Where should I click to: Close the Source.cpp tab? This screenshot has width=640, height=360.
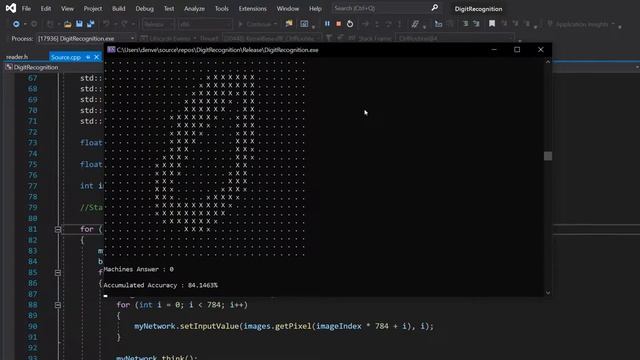[96, 57]
